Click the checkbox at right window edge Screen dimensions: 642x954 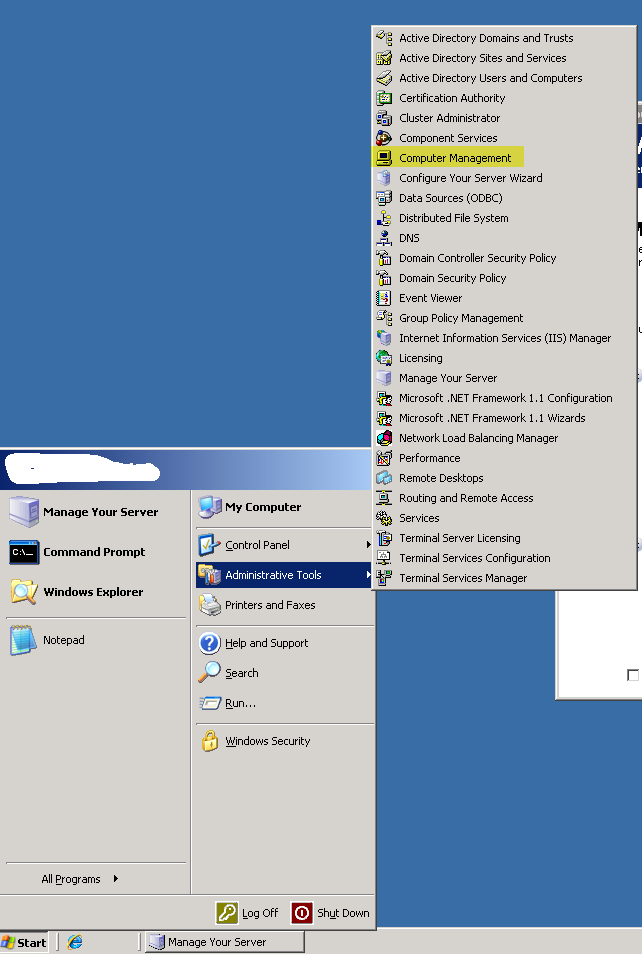[x=633, y=675]
